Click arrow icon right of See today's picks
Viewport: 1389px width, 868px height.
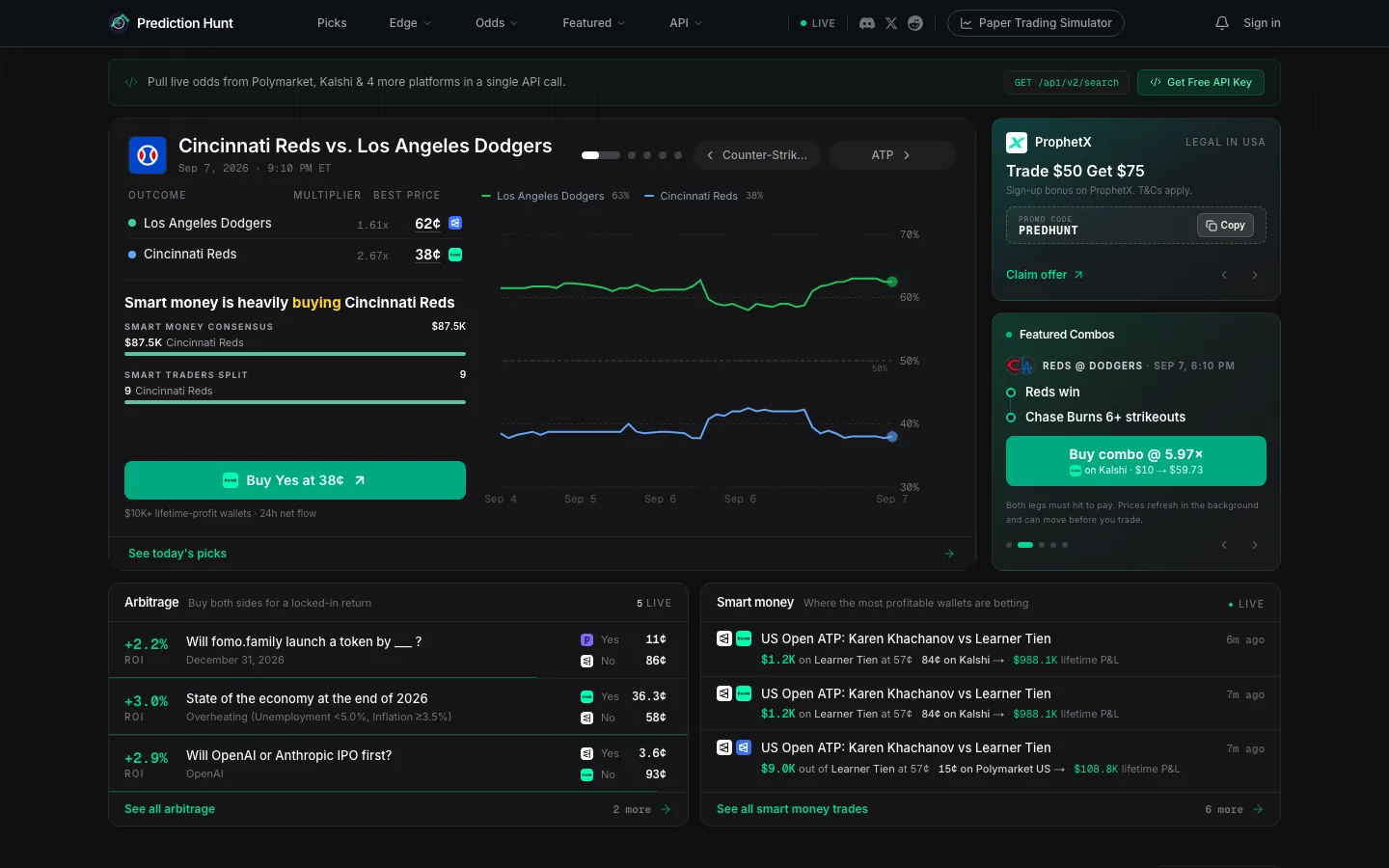[x=949, y=554]
